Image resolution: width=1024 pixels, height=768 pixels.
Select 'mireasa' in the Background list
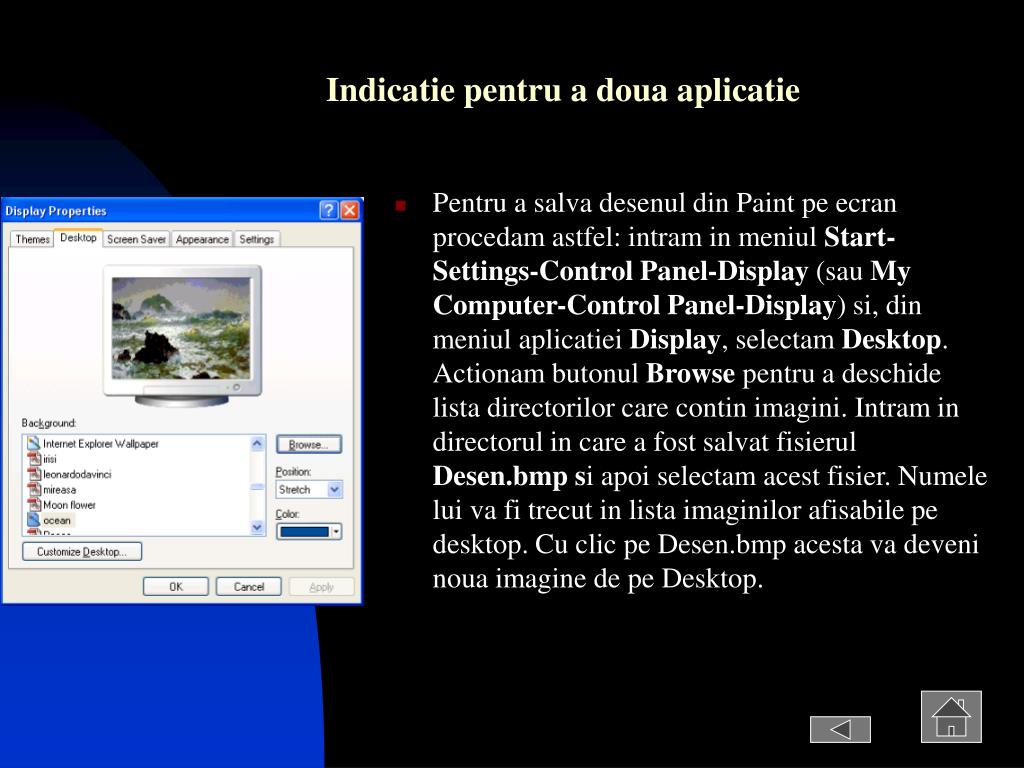[x=59, y=490]
